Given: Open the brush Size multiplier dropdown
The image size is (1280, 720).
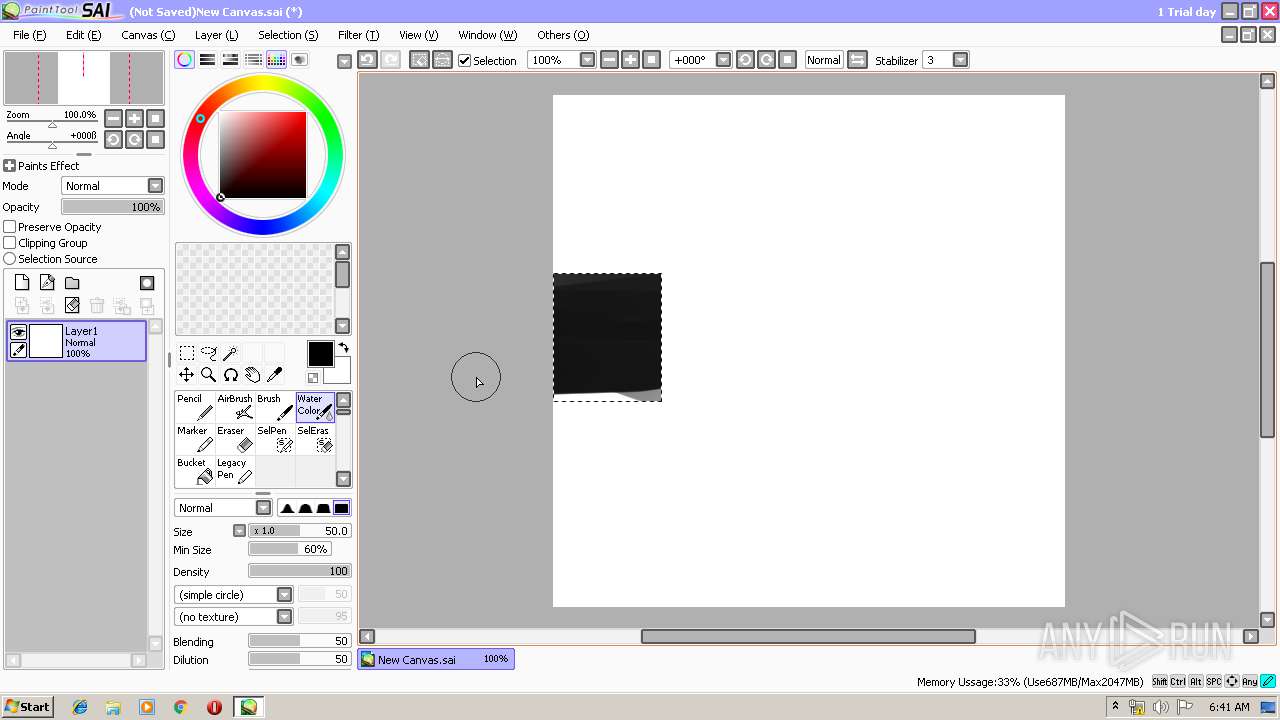Looking at the screenshot, I should pyautogui.click(x=239, y=531).
